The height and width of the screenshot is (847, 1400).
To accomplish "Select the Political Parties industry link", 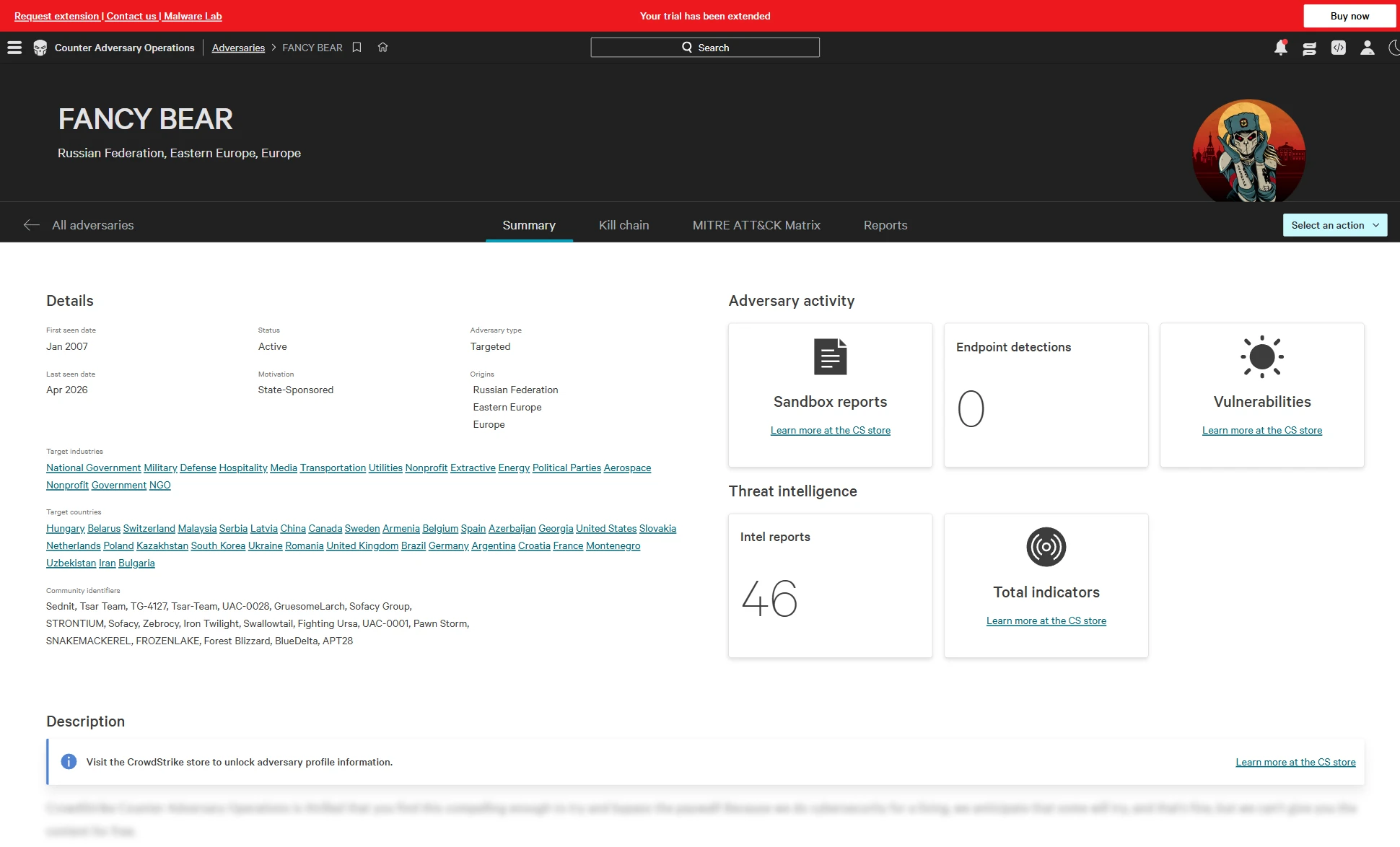I will point(566,468).
